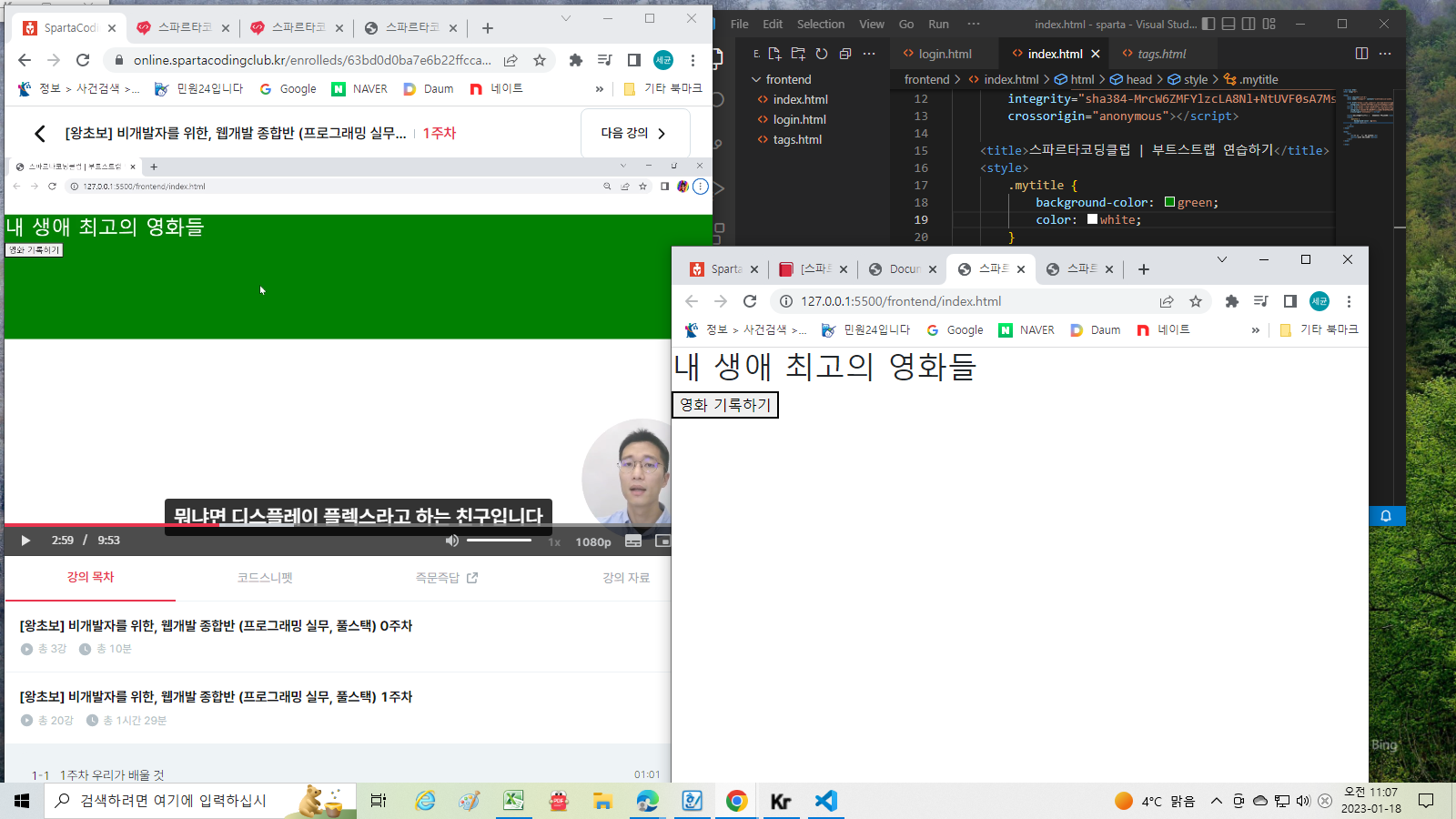The image size is (1456, 819).
Task: Refresh the VS Code Explorer
Action: coord(822,54)
